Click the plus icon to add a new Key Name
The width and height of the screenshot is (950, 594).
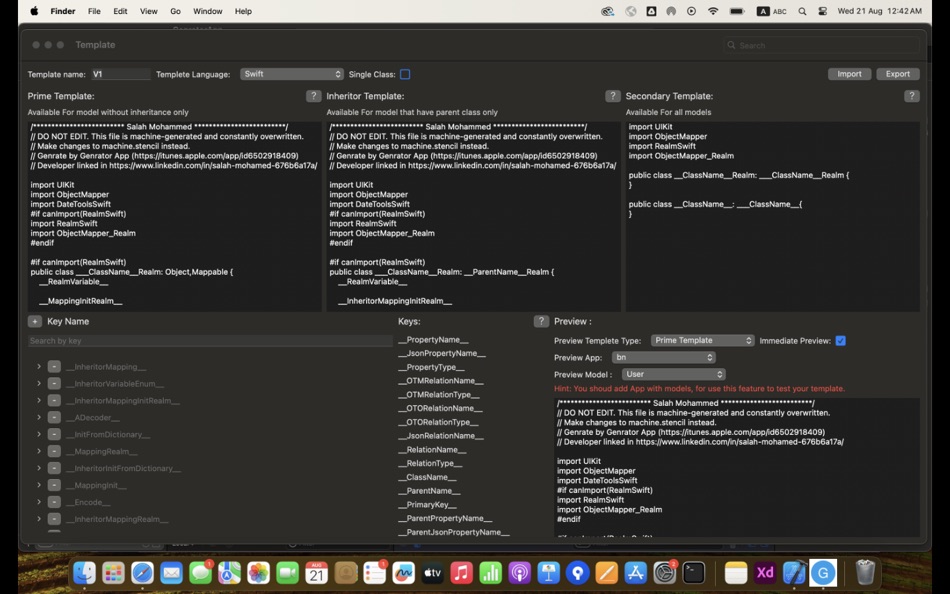point(36,321)
